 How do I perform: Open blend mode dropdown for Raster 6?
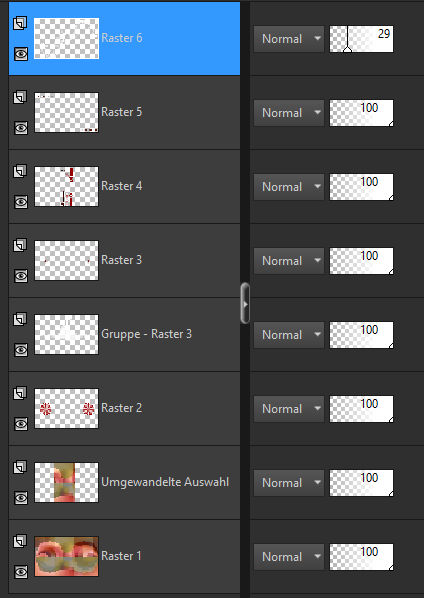289,39
